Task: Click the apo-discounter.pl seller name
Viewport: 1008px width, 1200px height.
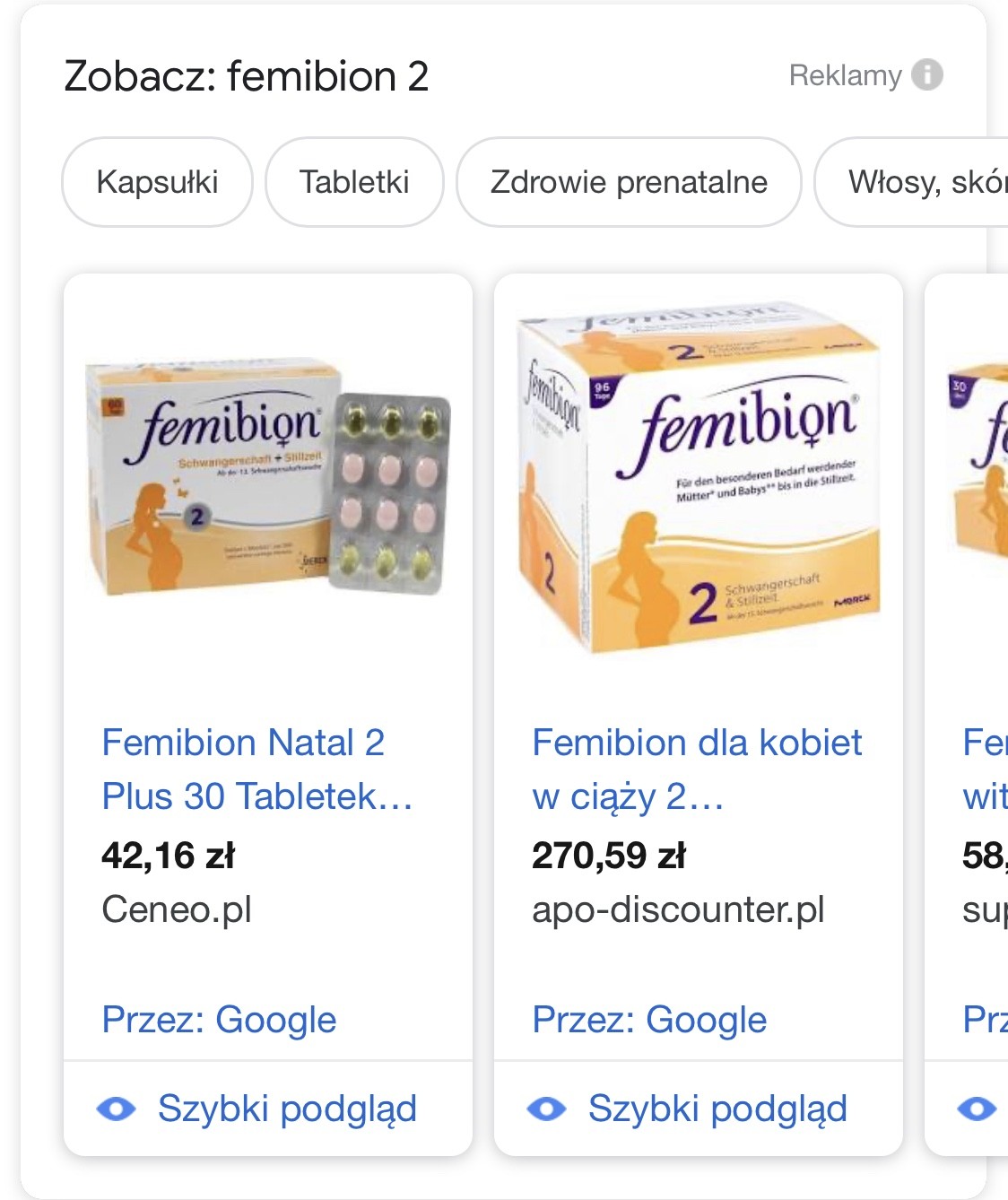Action: click(678, 909)
